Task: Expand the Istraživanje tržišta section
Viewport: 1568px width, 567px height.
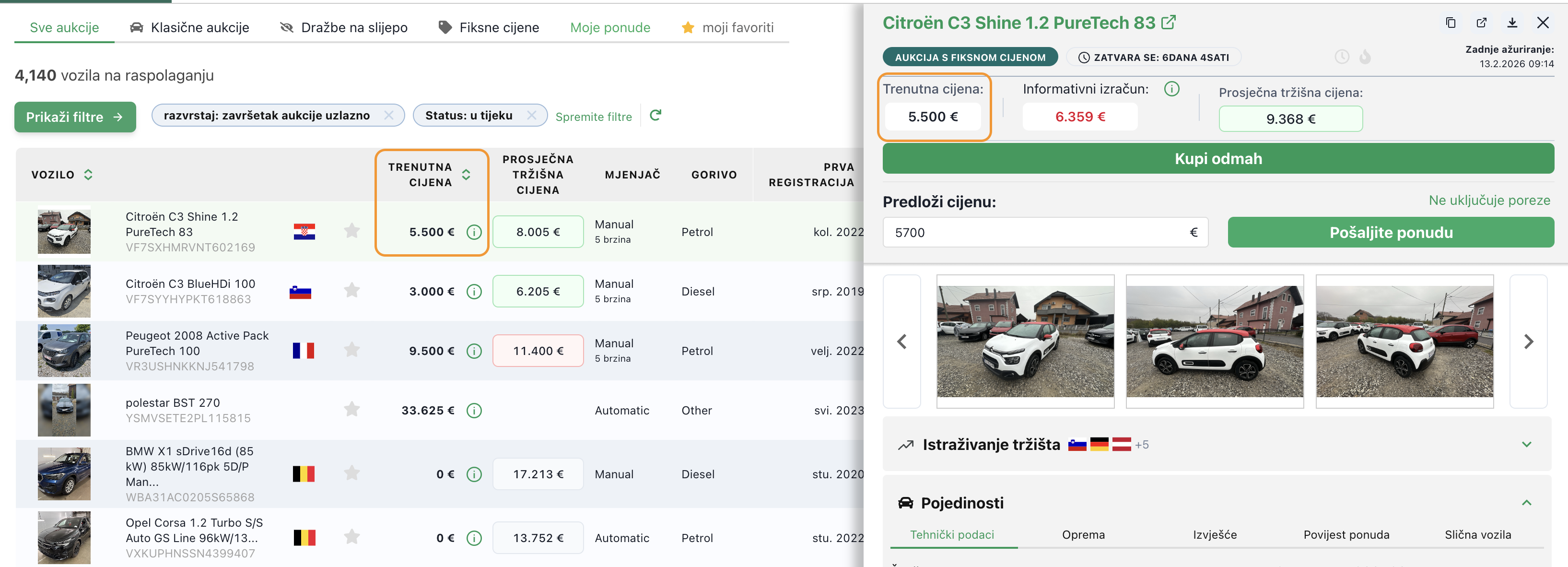Action: point(1526,445)
